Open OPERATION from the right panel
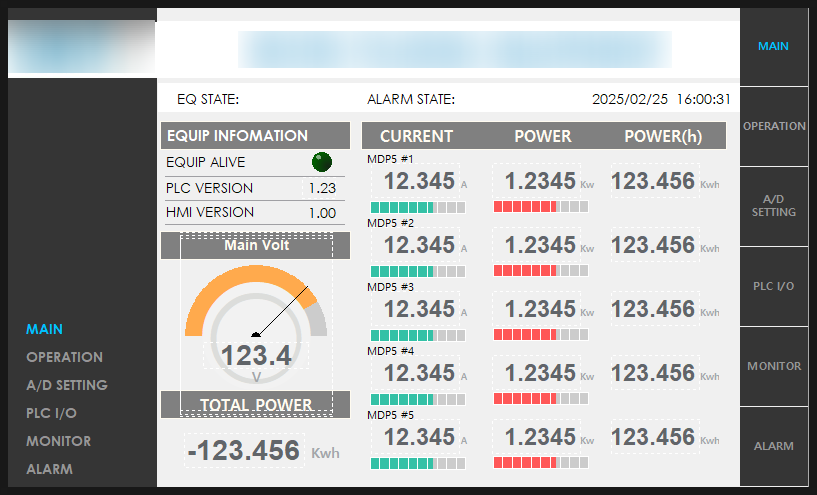The height and width of the screenshot is (495, 817). click(x=774, y=126)
